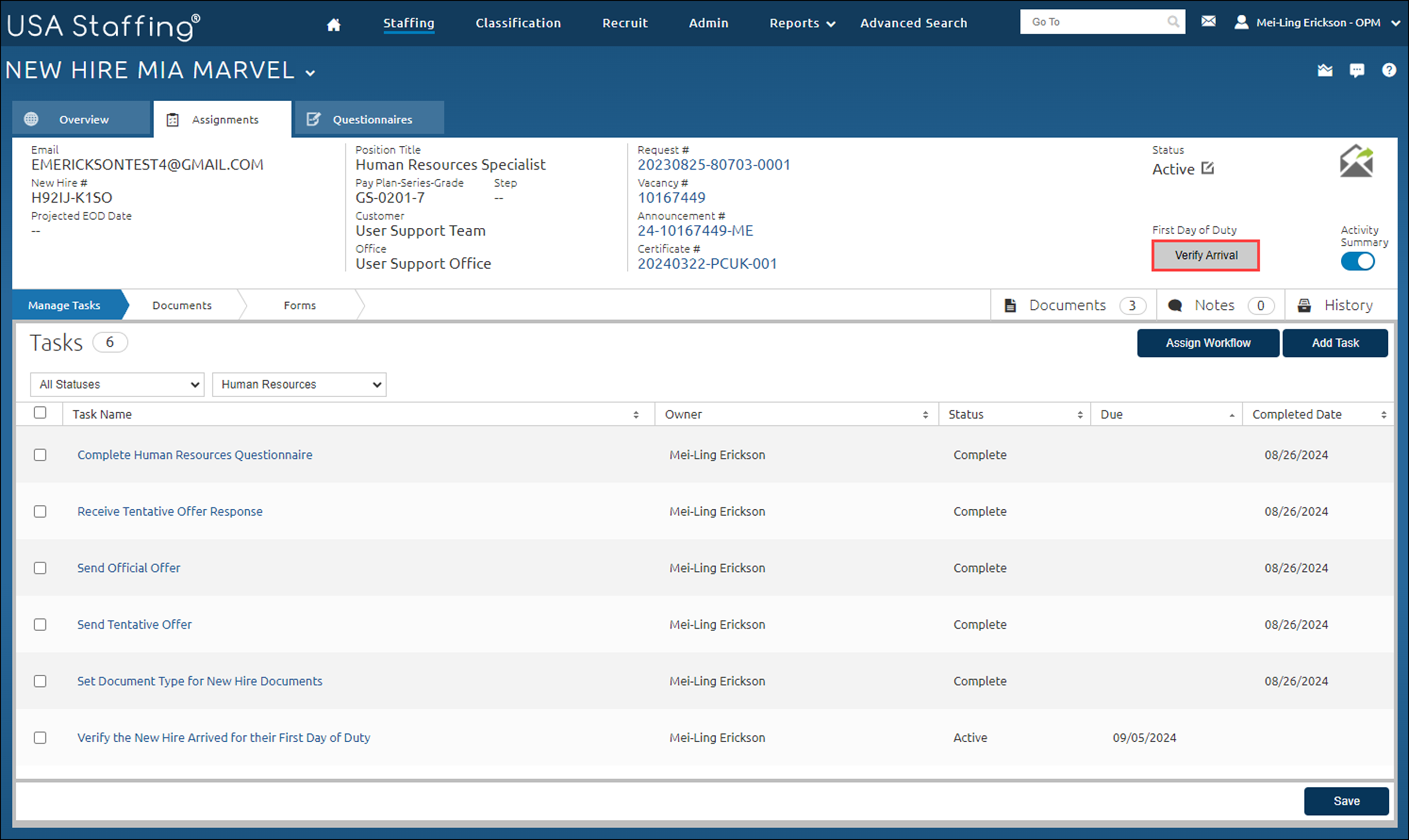The height and width of the screenshot is (840, 1409).
Task: Click the Documents page icon
Action: click(x=1010, y=306)
